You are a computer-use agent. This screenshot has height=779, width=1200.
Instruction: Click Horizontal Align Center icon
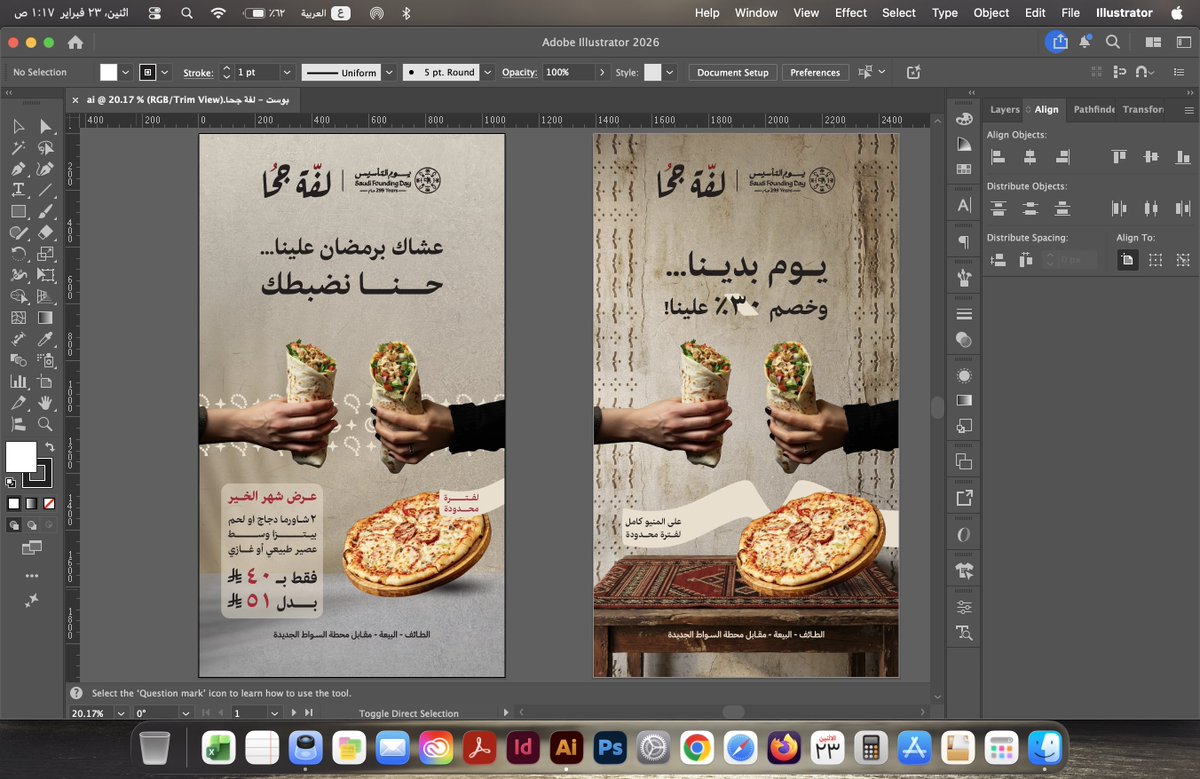(1029, 156)
